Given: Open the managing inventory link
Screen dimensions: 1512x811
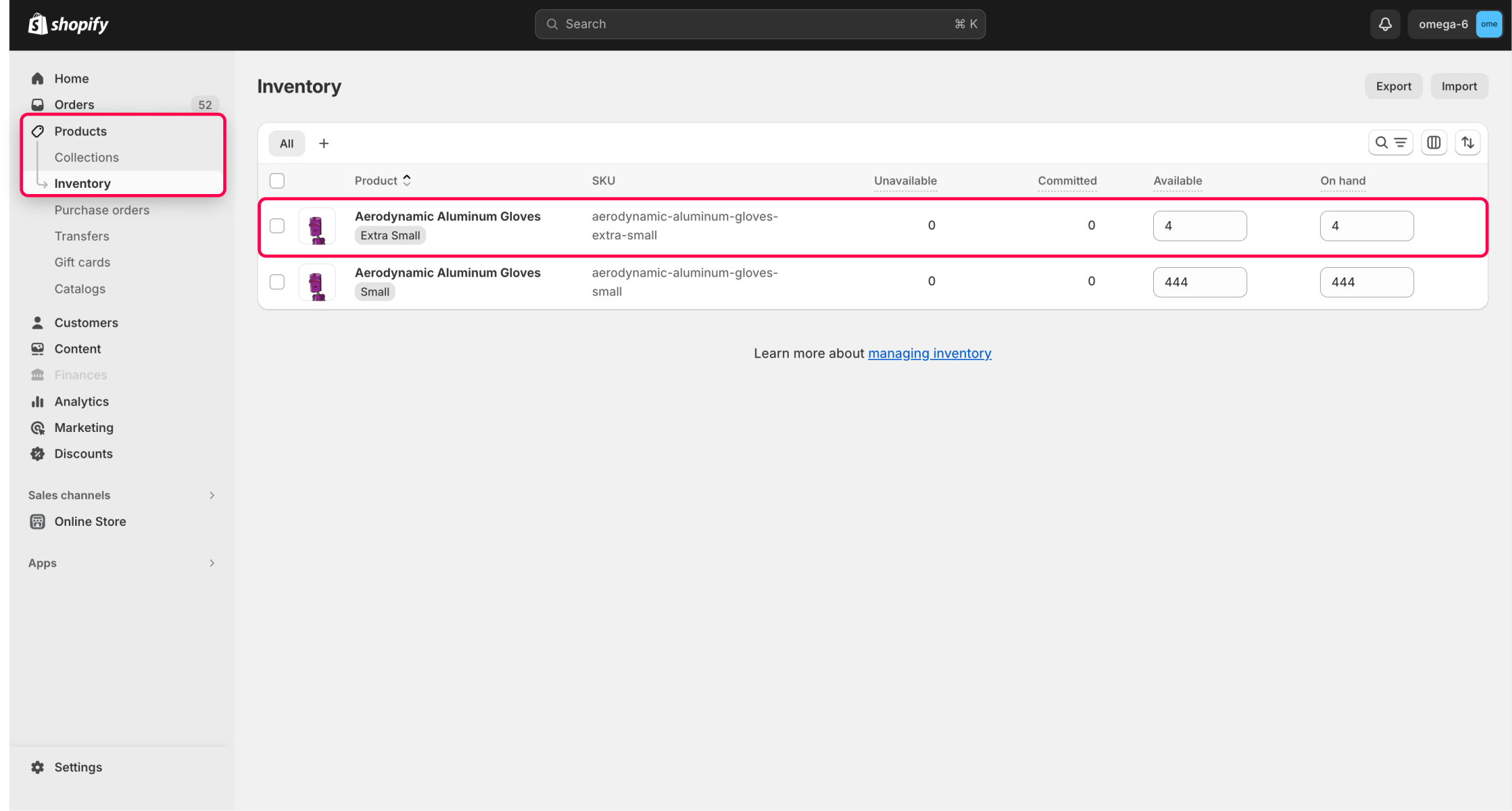Looking at the screenshot, I should [929, 353].
